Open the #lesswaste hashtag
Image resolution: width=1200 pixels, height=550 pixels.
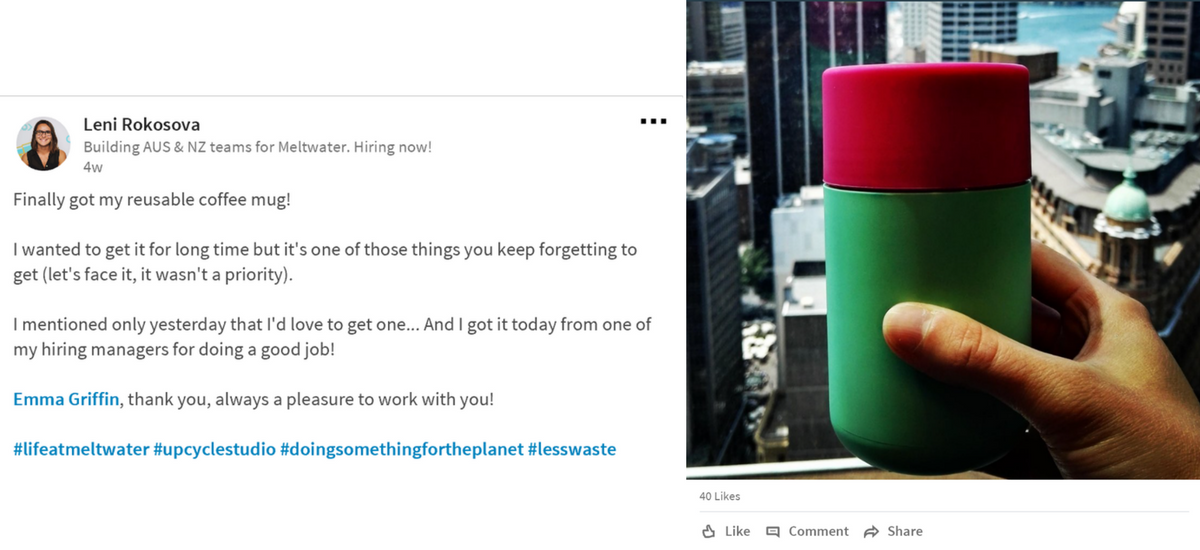(572, 449)
